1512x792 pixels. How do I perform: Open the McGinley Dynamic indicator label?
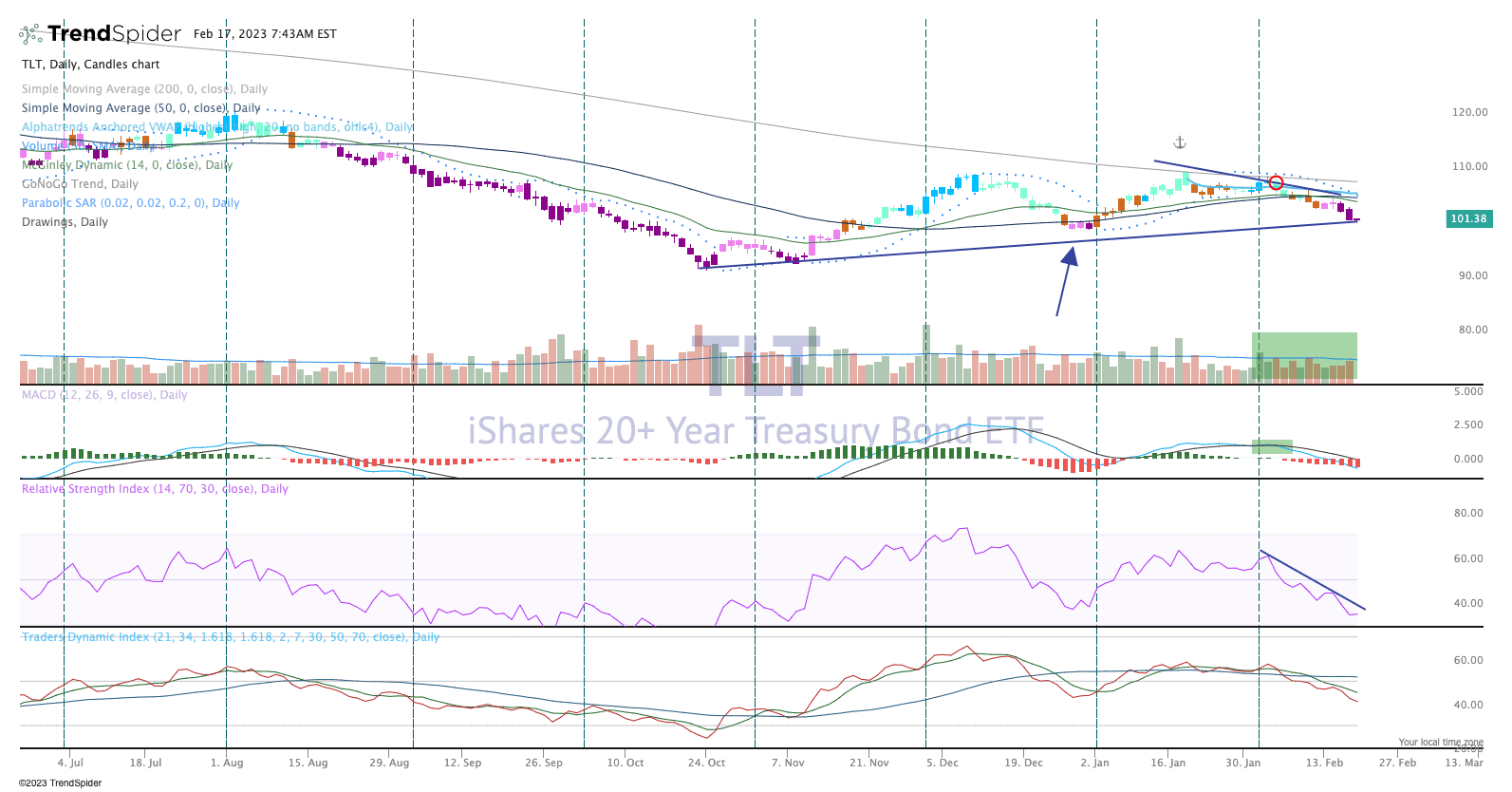126,165
